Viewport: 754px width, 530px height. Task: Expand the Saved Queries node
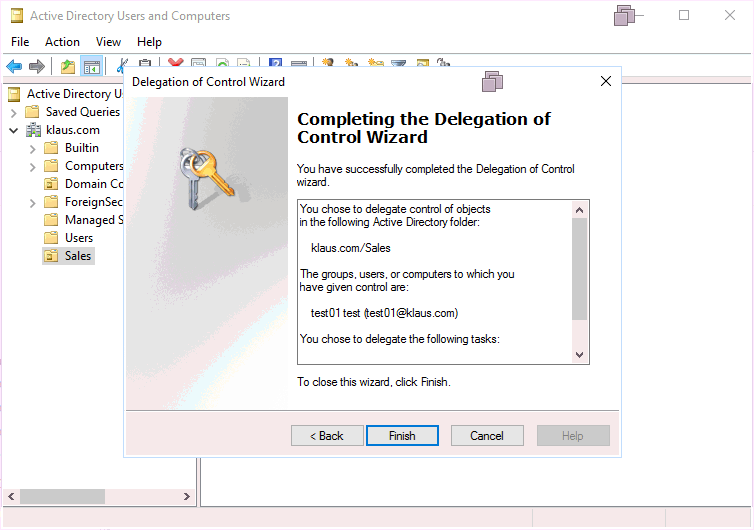pos(13,113)
